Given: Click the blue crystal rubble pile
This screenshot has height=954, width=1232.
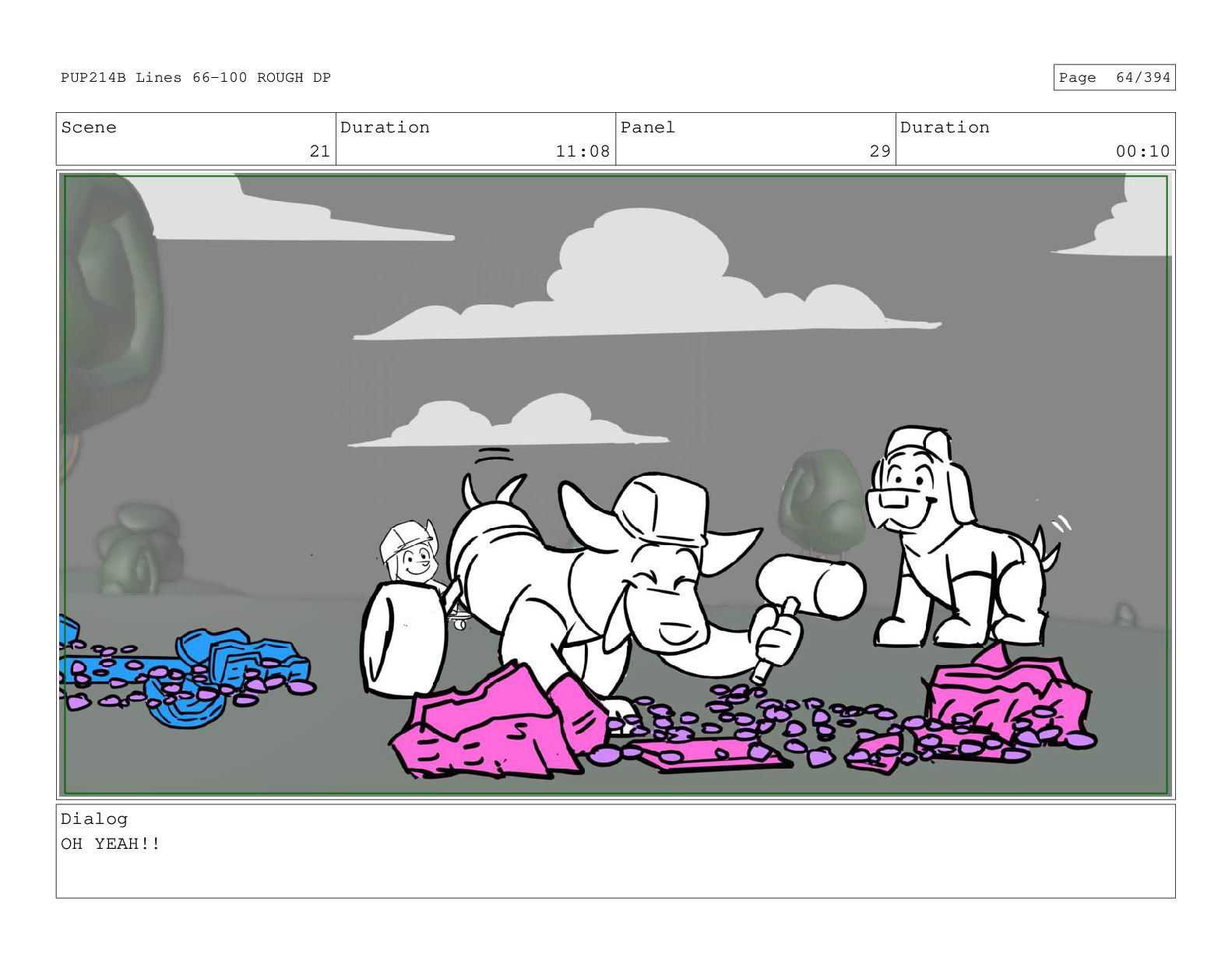Looking at the screenshot, I should point(187,671).
